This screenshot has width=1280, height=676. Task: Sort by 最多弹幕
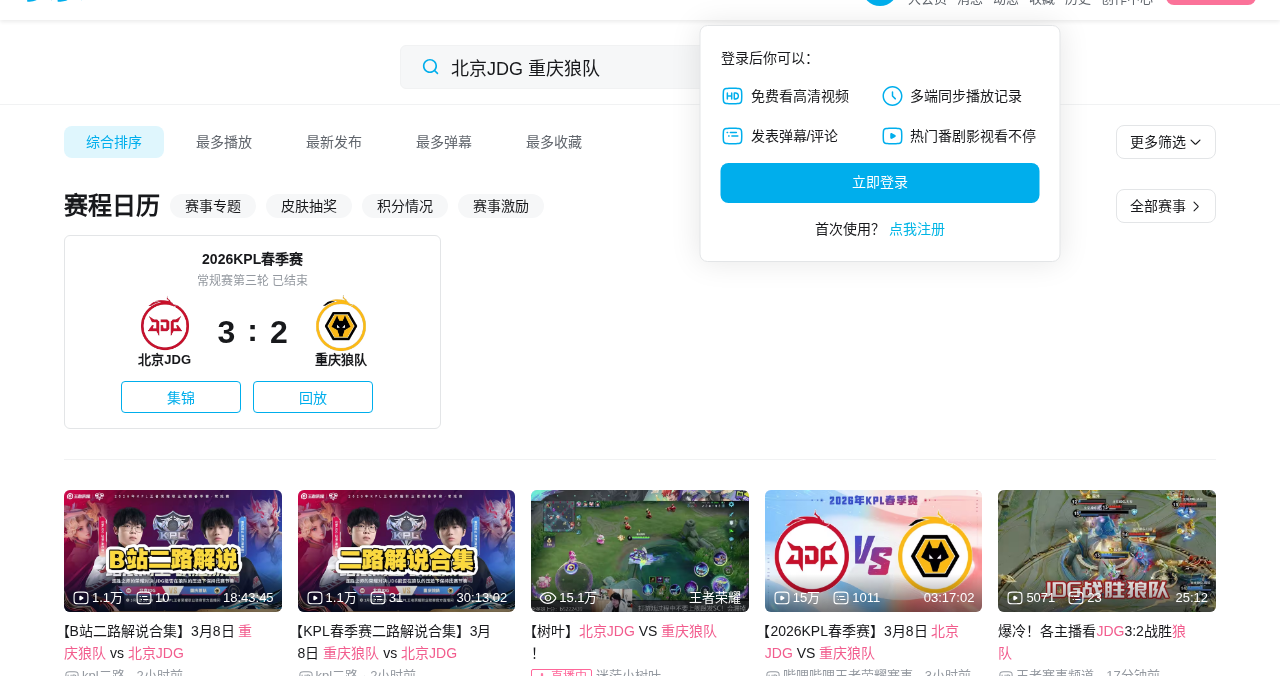coord(444,142)
